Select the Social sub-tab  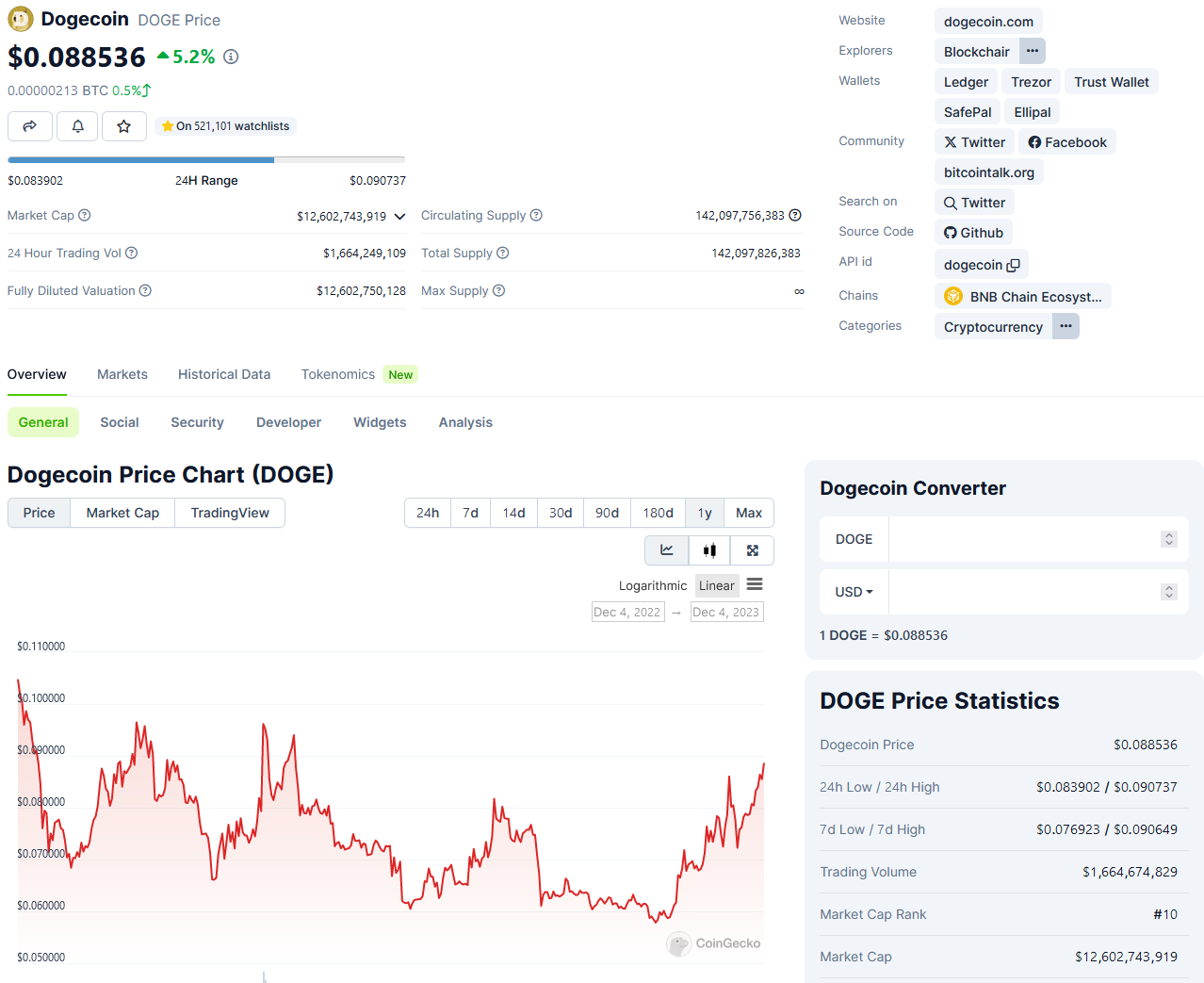pyautogui.click(x=120, y=422)
